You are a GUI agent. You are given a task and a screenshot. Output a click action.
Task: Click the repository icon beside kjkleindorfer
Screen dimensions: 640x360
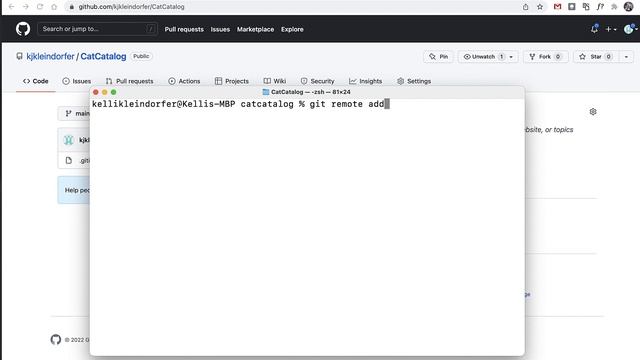click(x=19, y=56)
